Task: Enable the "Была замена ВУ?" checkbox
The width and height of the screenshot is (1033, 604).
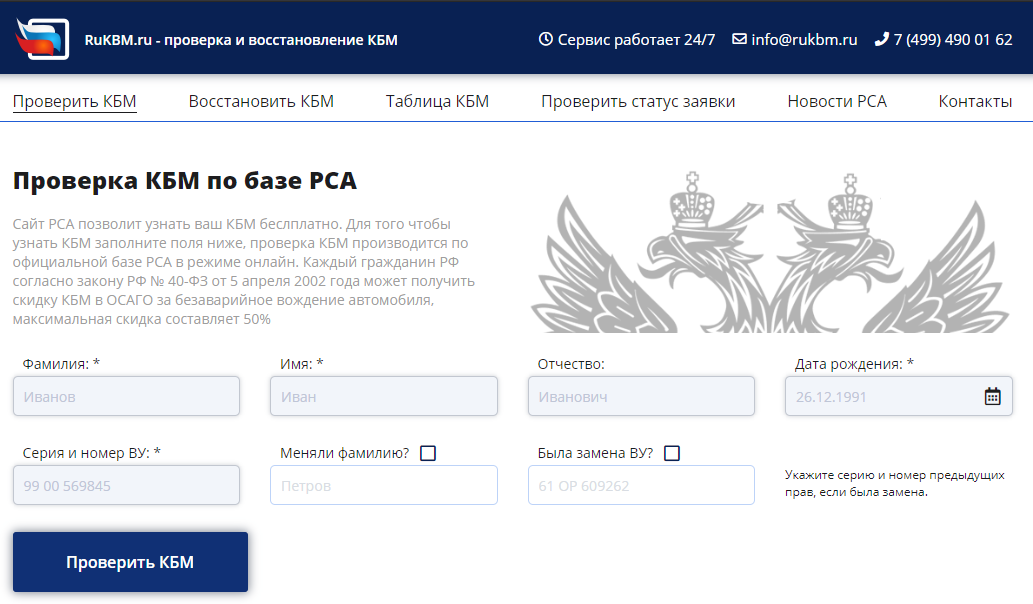Action: pos(672,453)
